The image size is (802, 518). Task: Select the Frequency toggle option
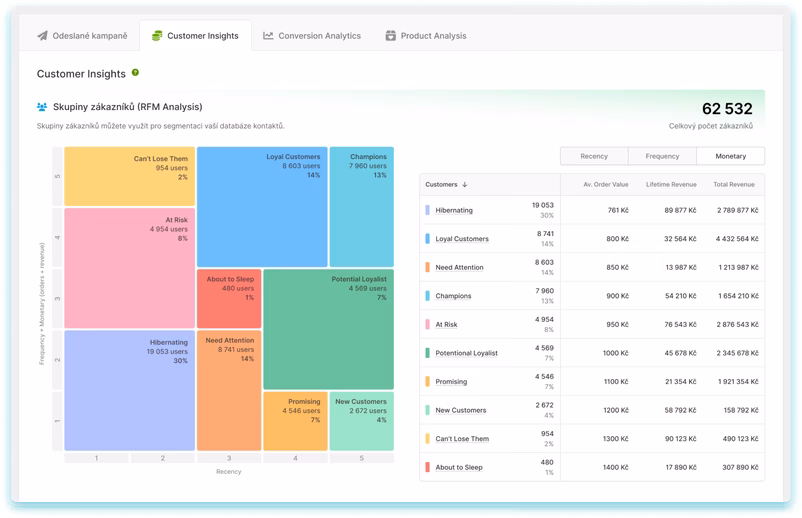(x=662, y=156)
